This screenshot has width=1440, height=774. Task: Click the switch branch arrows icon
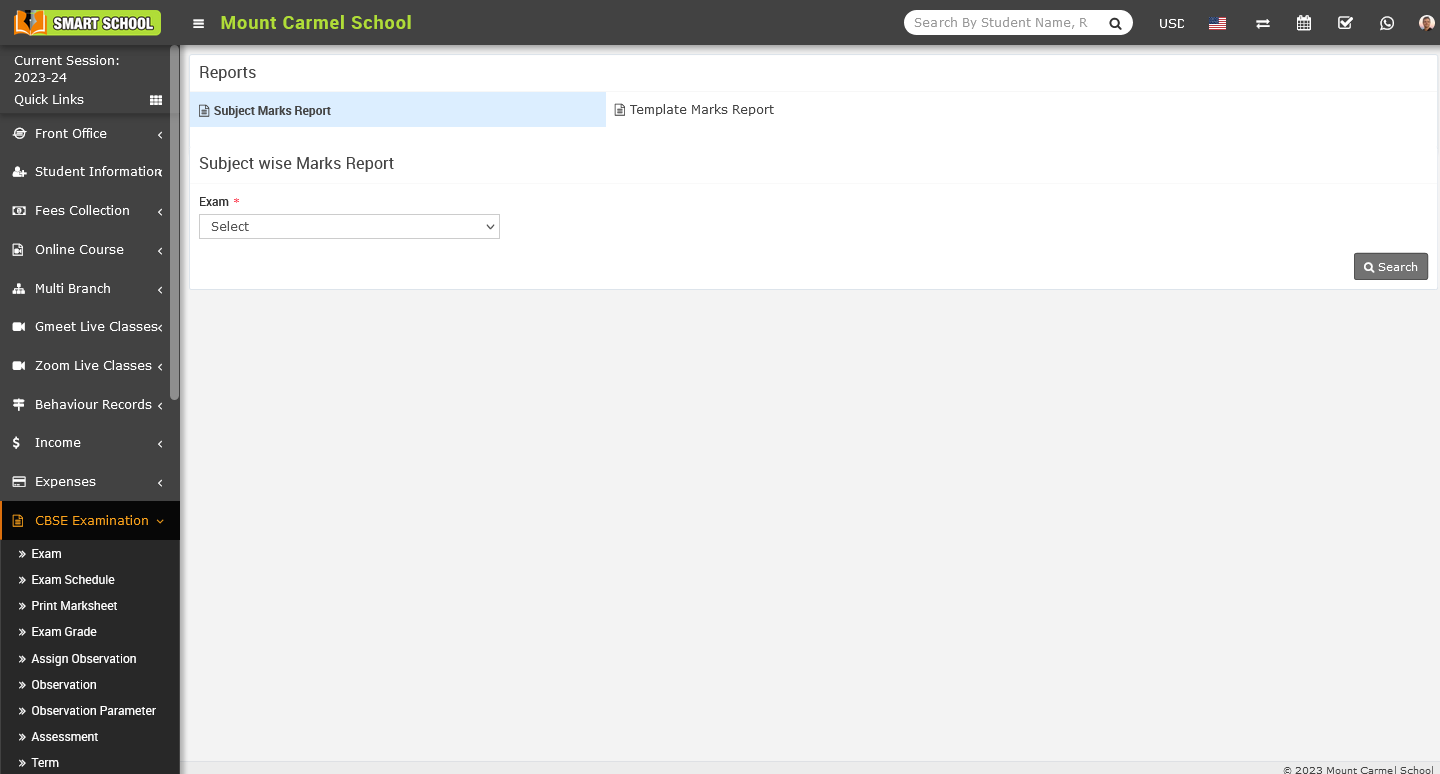pos(1262,23)
